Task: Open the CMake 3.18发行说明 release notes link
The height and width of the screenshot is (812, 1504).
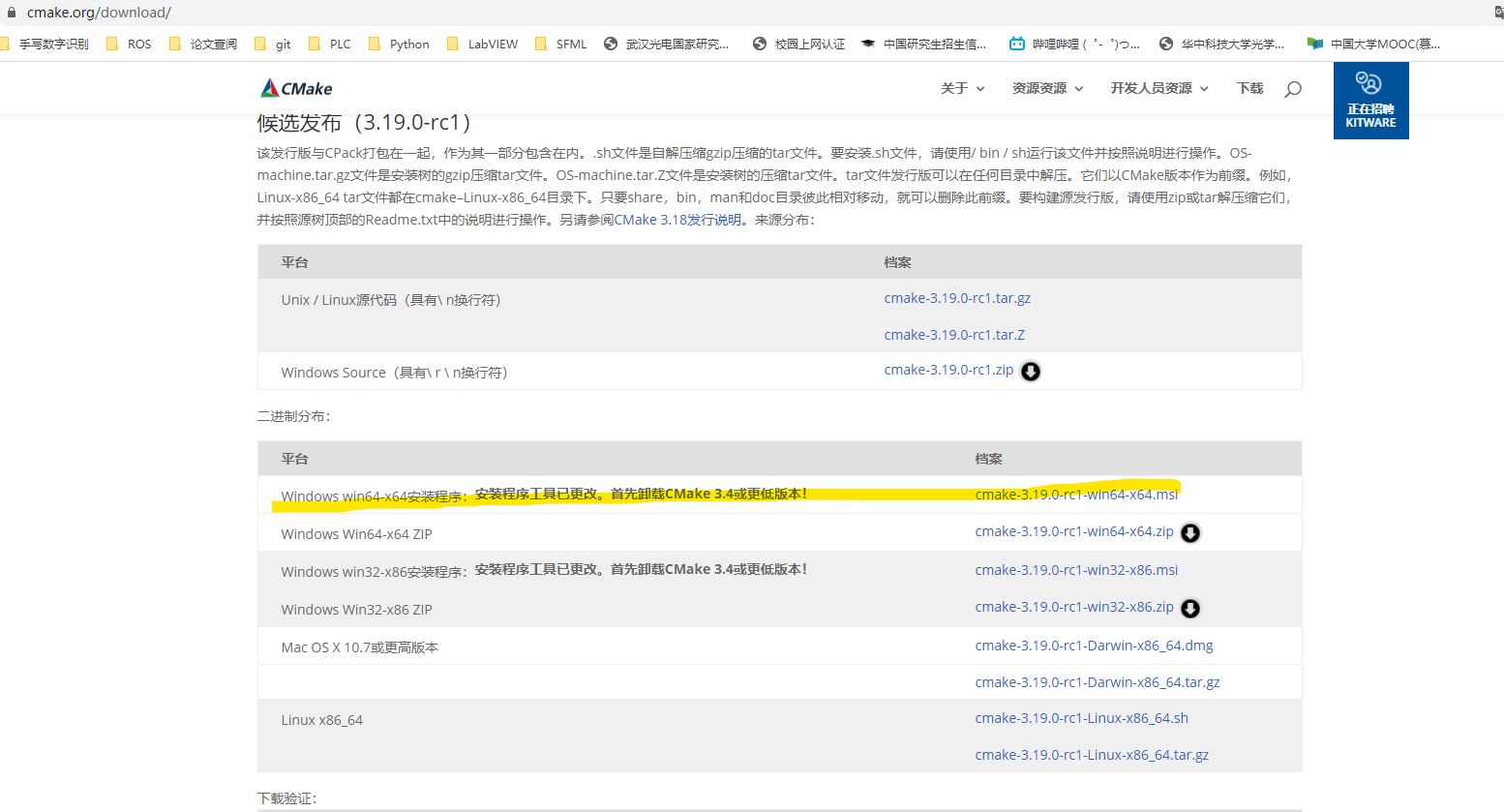Action: pyautogui.click(x=676, y=220)
